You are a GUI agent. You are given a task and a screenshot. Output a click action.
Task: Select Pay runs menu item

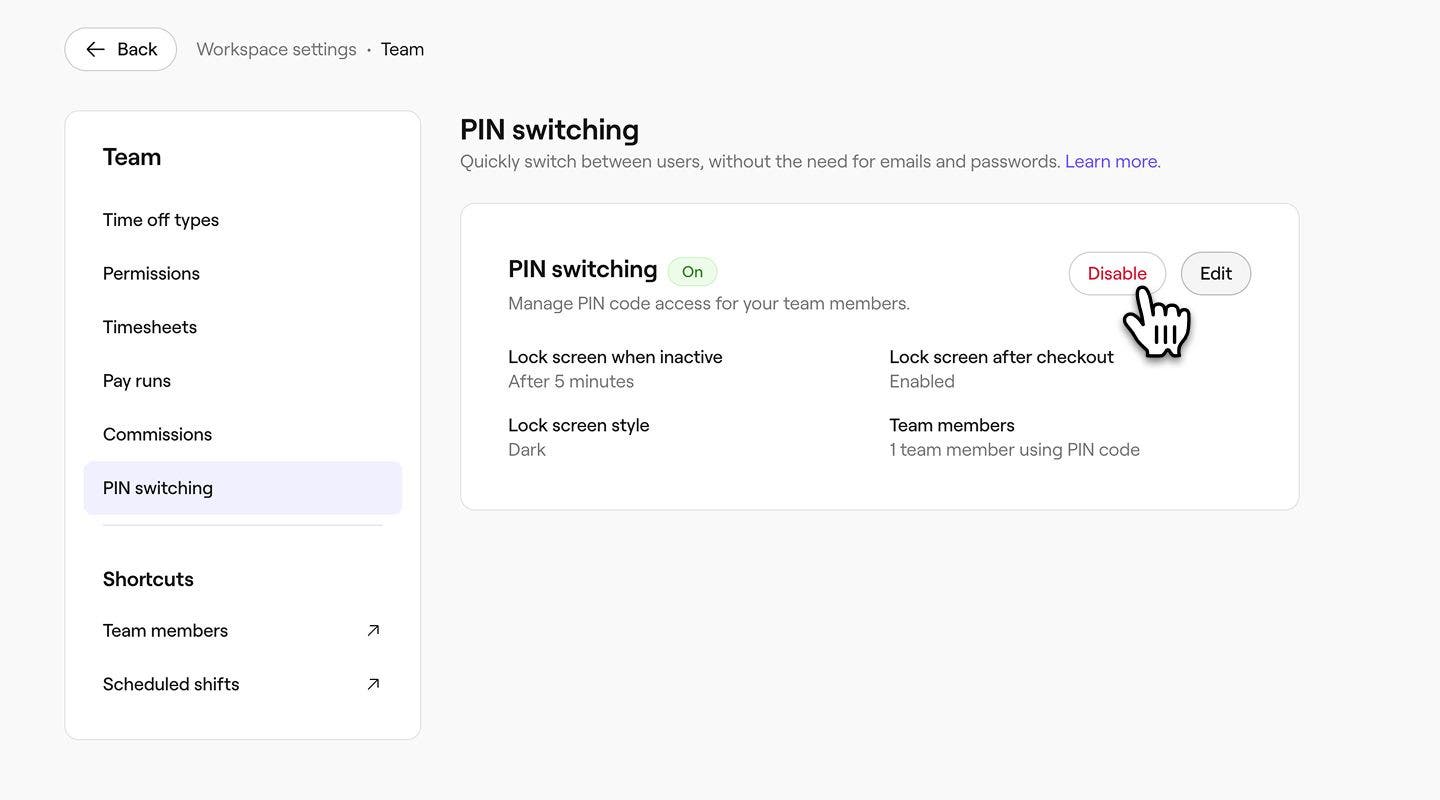tap(137, 381)
